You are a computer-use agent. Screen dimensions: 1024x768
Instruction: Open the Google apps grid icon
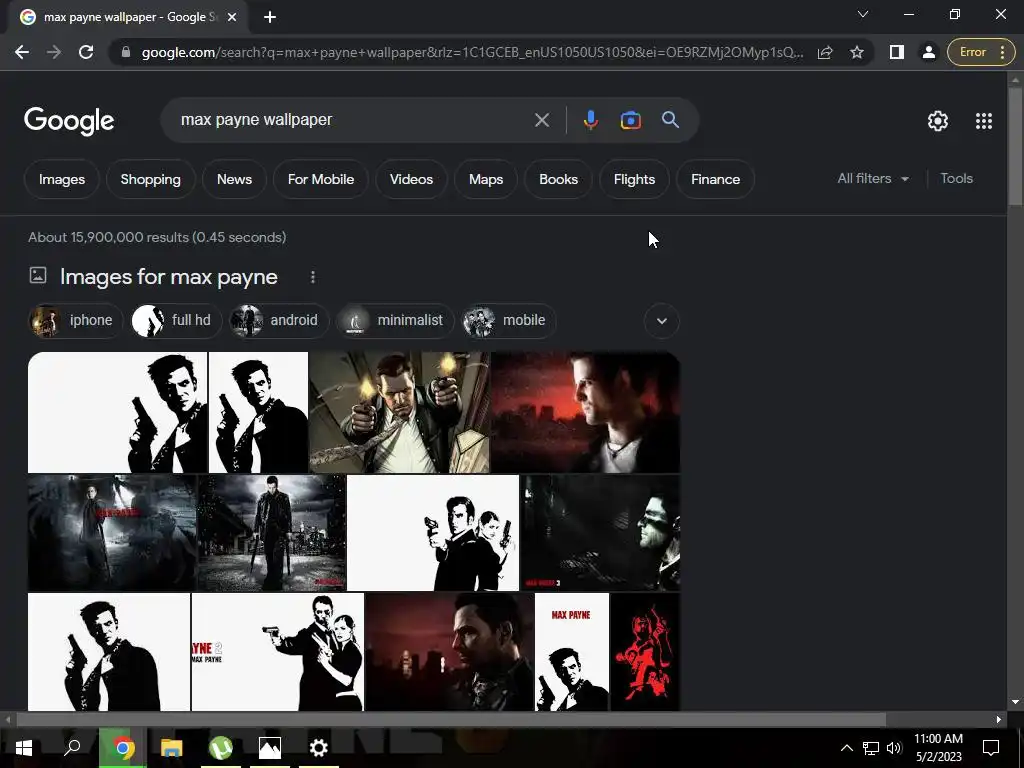click(984, 121)
